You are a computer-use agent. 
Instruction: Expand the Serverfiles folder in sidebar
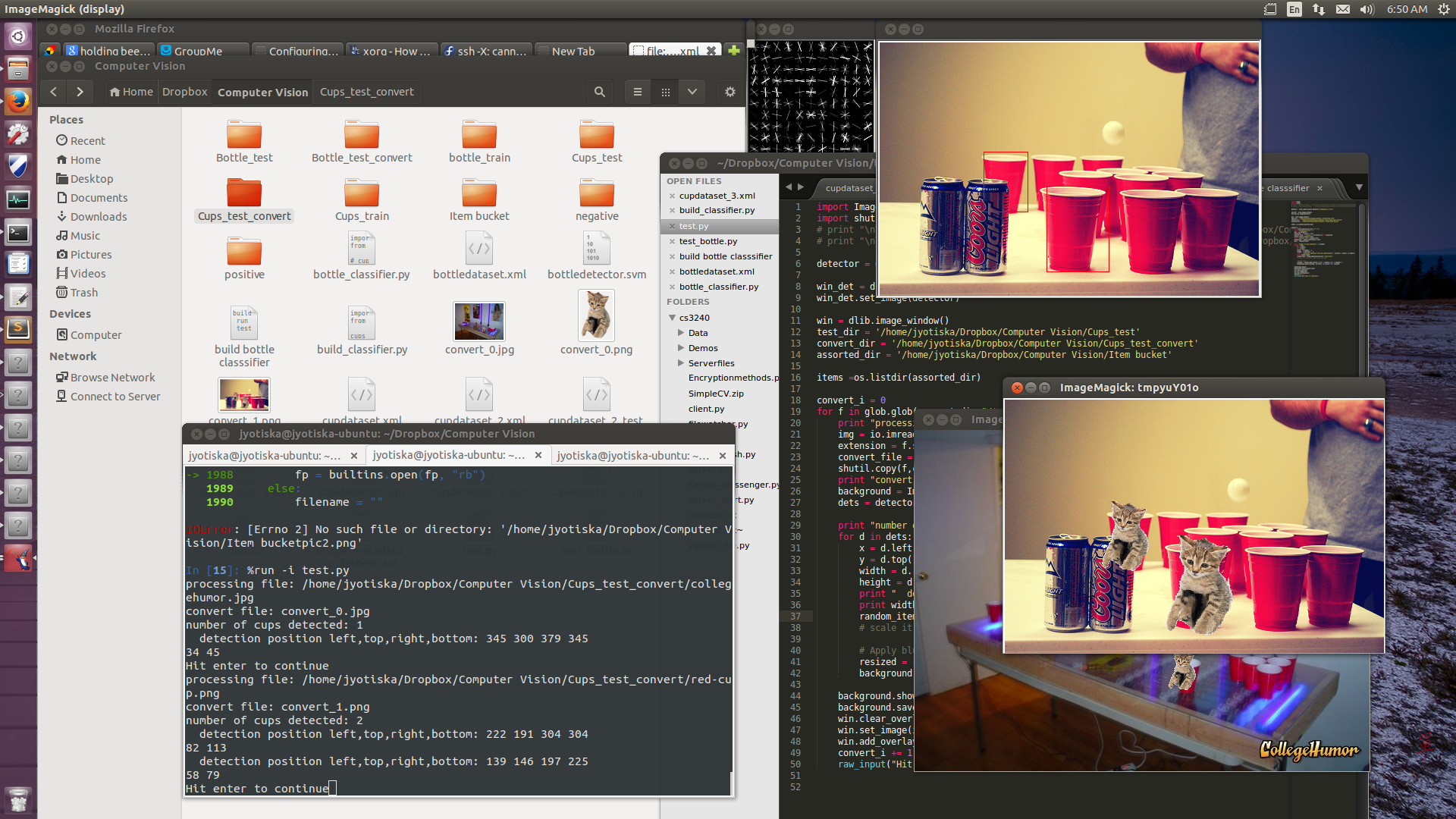pos(681,363)
